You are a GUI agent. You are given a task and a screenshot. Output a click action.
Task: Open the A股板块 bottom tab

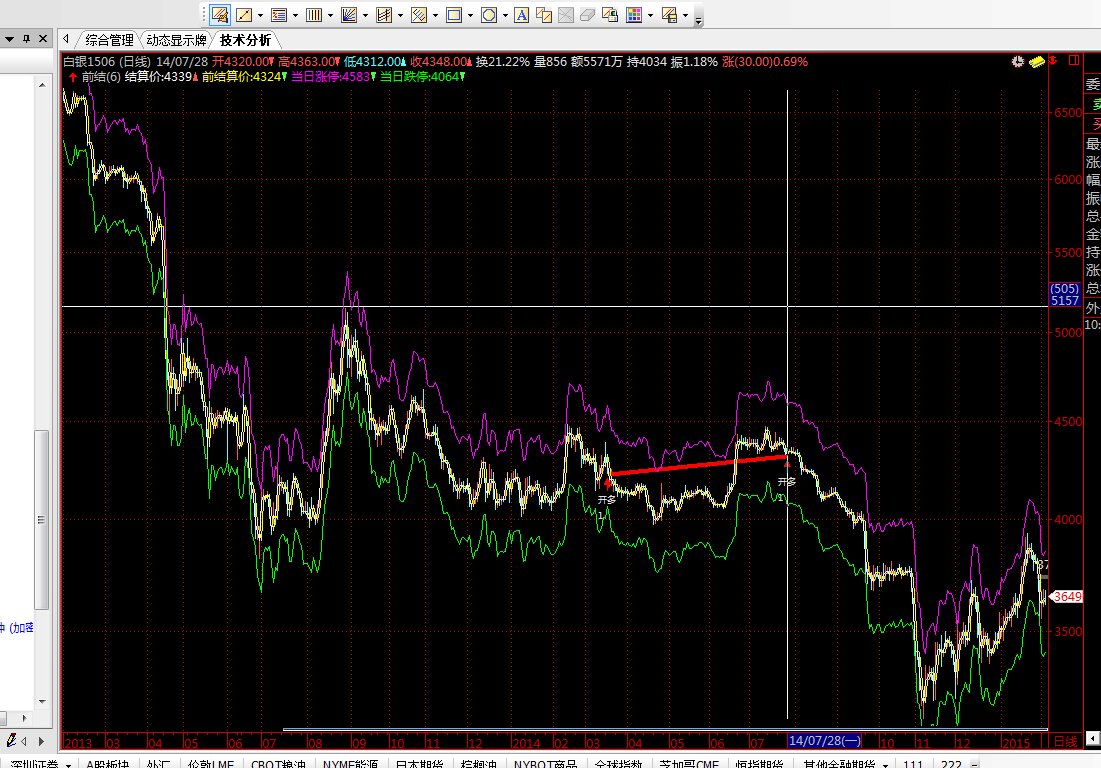(x=107, y=764)
